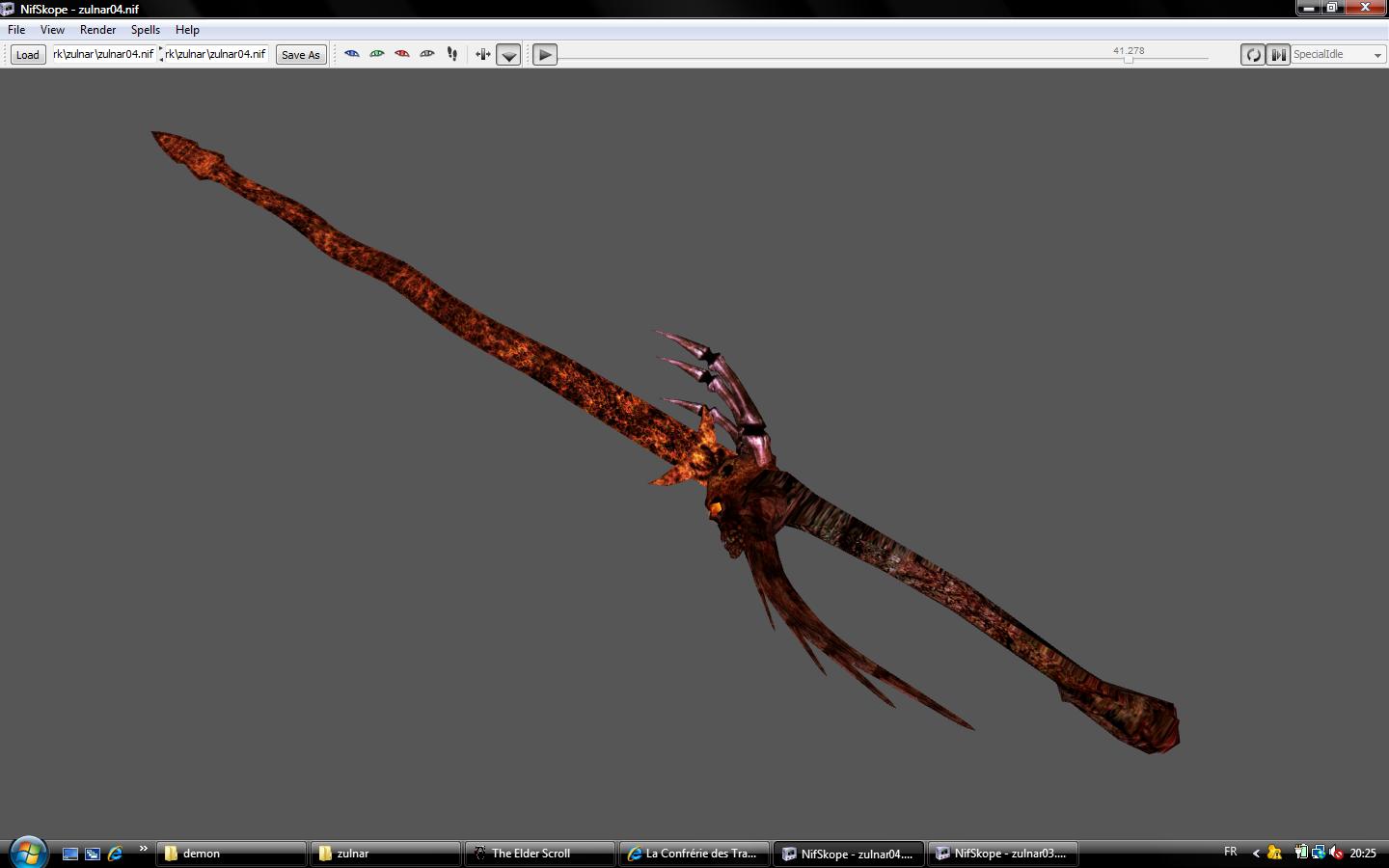Launch Internet Explorer from quick launch
This screenshot has width=1389, height=868.
point(115,854)
